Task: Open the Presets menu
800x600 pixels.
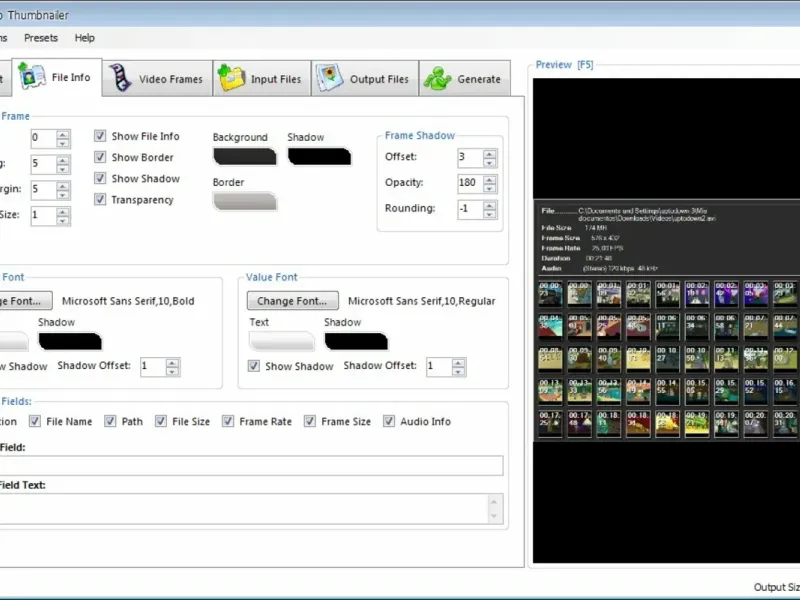Action: (41, 38)
